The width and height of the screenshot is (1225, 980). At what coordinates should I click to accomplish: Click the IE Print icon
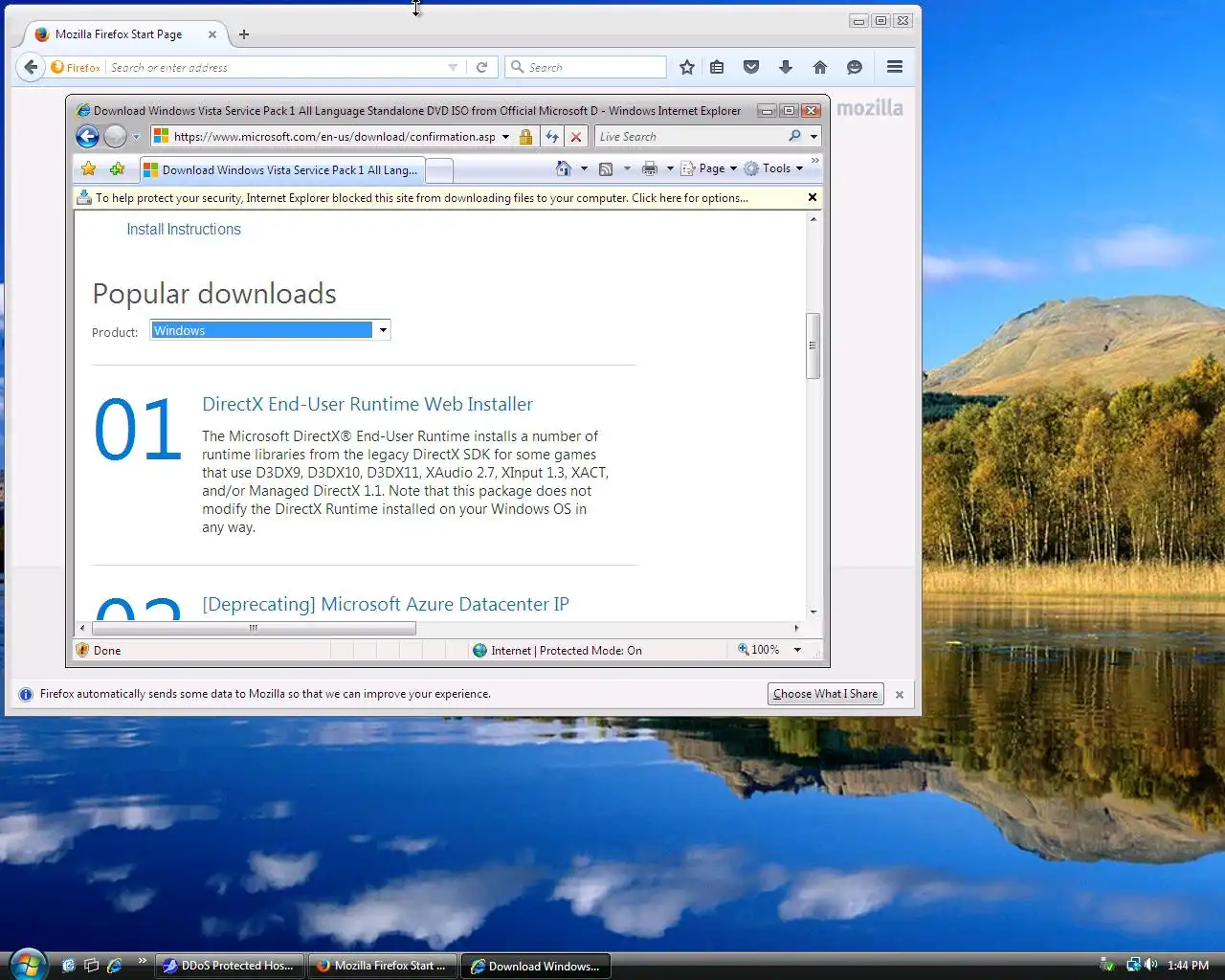point(650,168)
